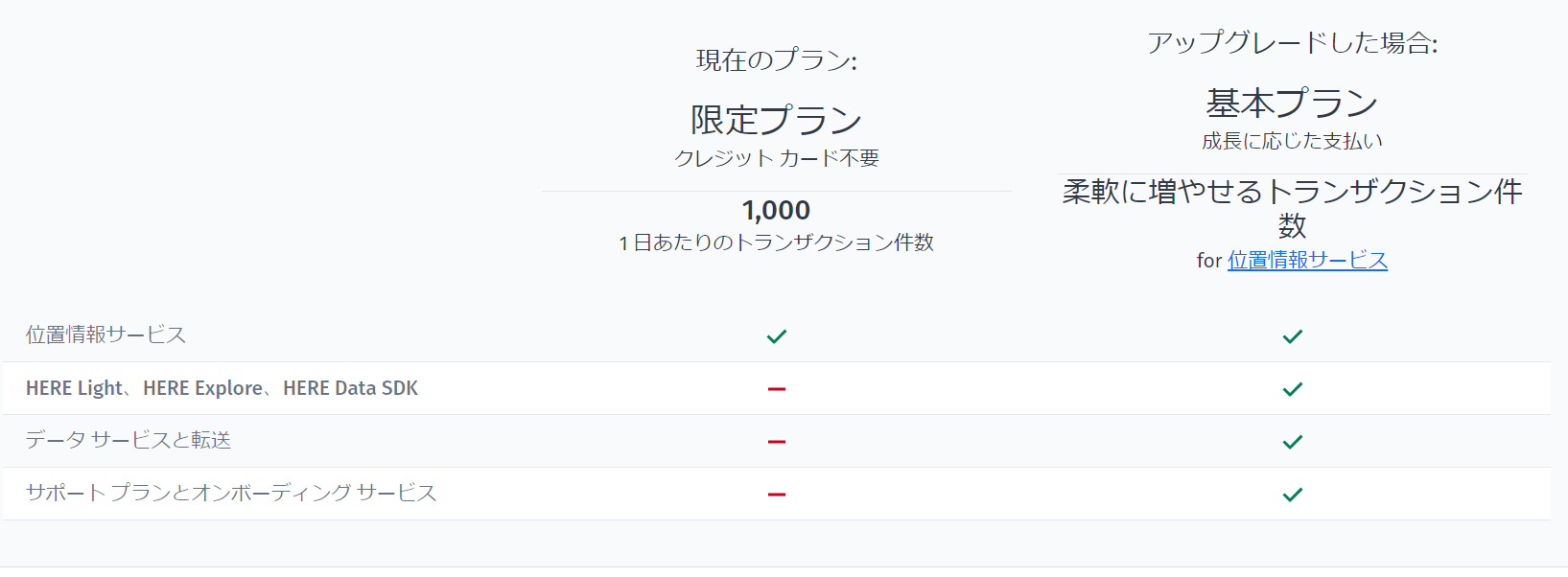Click the 限定プラン plan heading
Image resolution: width=1568 pixels, height=577 pixels.
tap(776, 121)
